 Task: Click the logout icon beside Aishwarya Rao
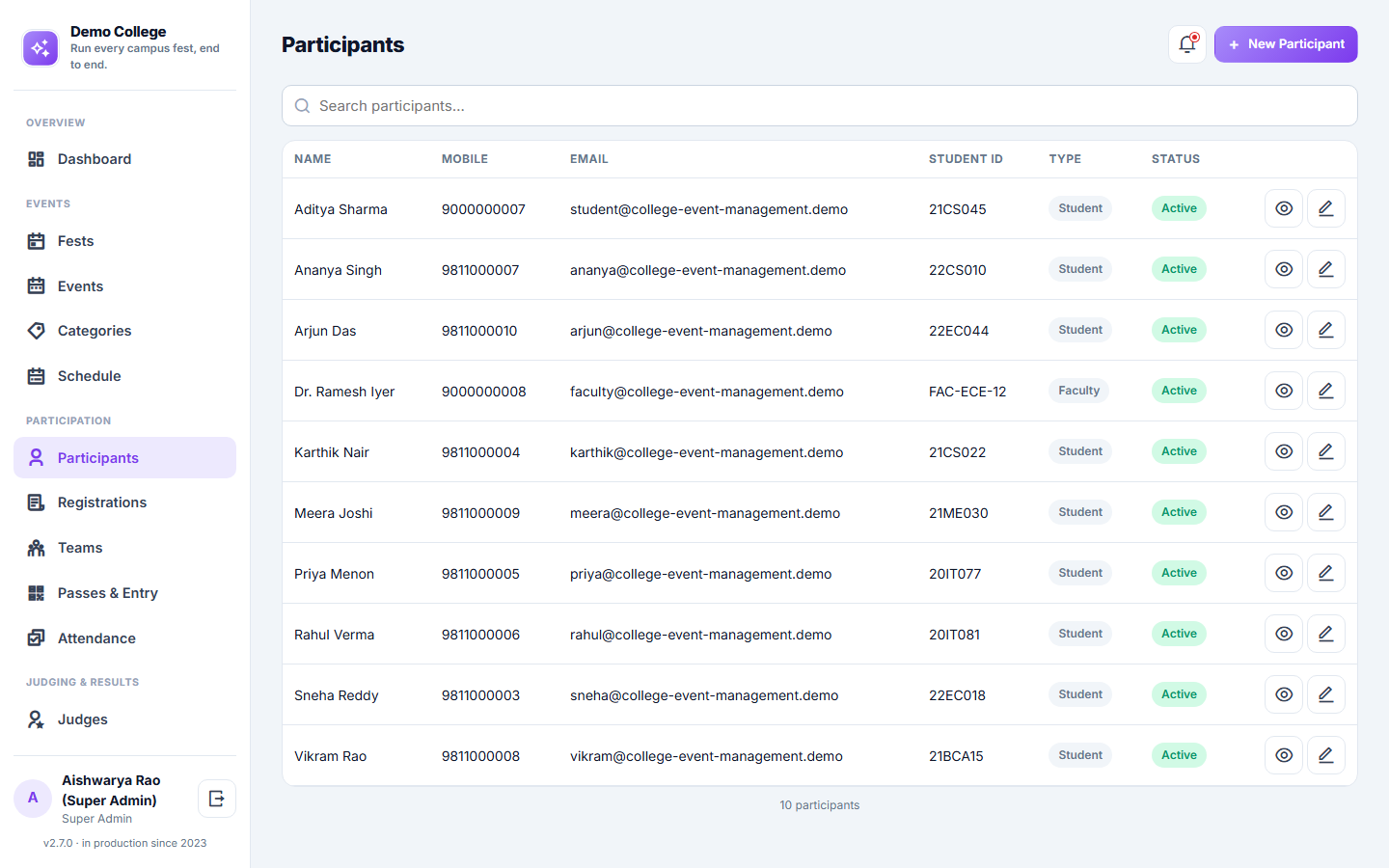[x=217, y=799]
